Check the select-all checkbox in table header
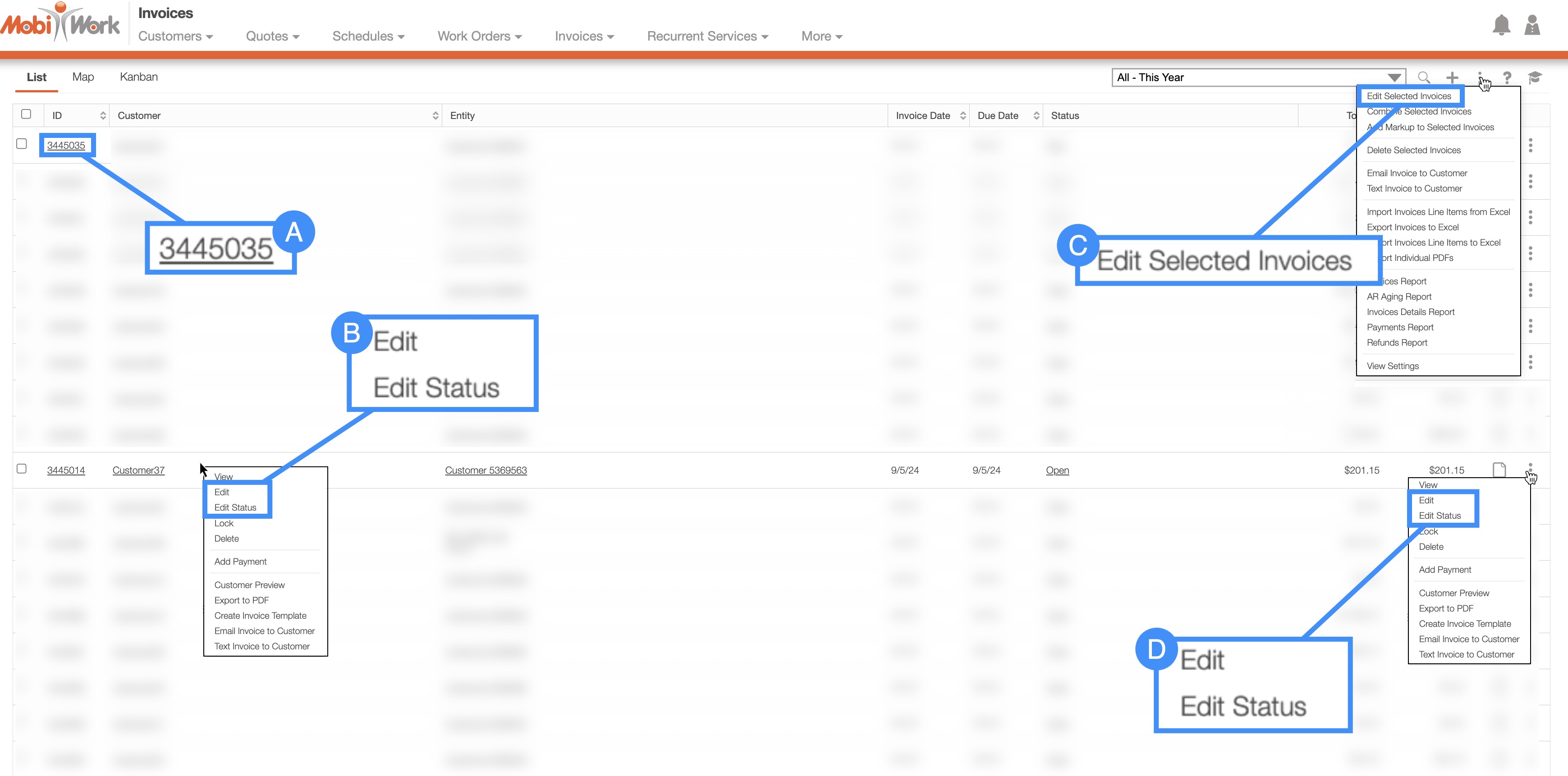Screen dimensions: 1568x776 (x=26, y=114)
